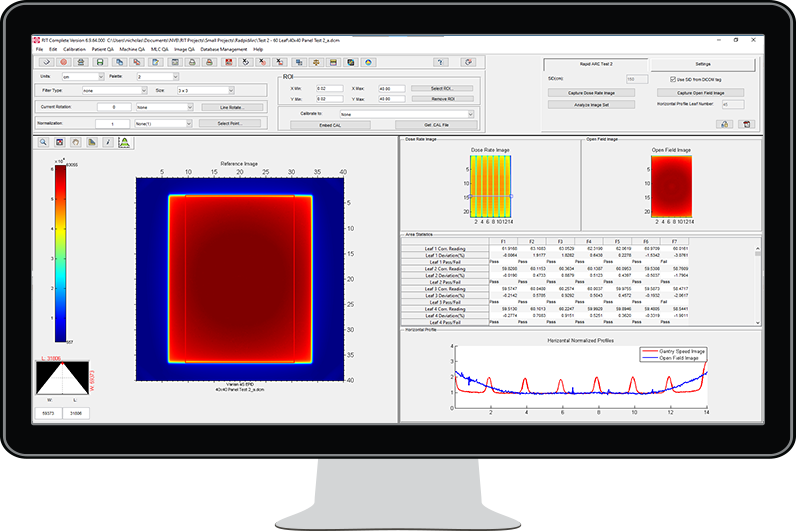The width and height of the screenshot is (797, 531).
Task: Select the histogram peak tool icon
Action: coord(123,143)
